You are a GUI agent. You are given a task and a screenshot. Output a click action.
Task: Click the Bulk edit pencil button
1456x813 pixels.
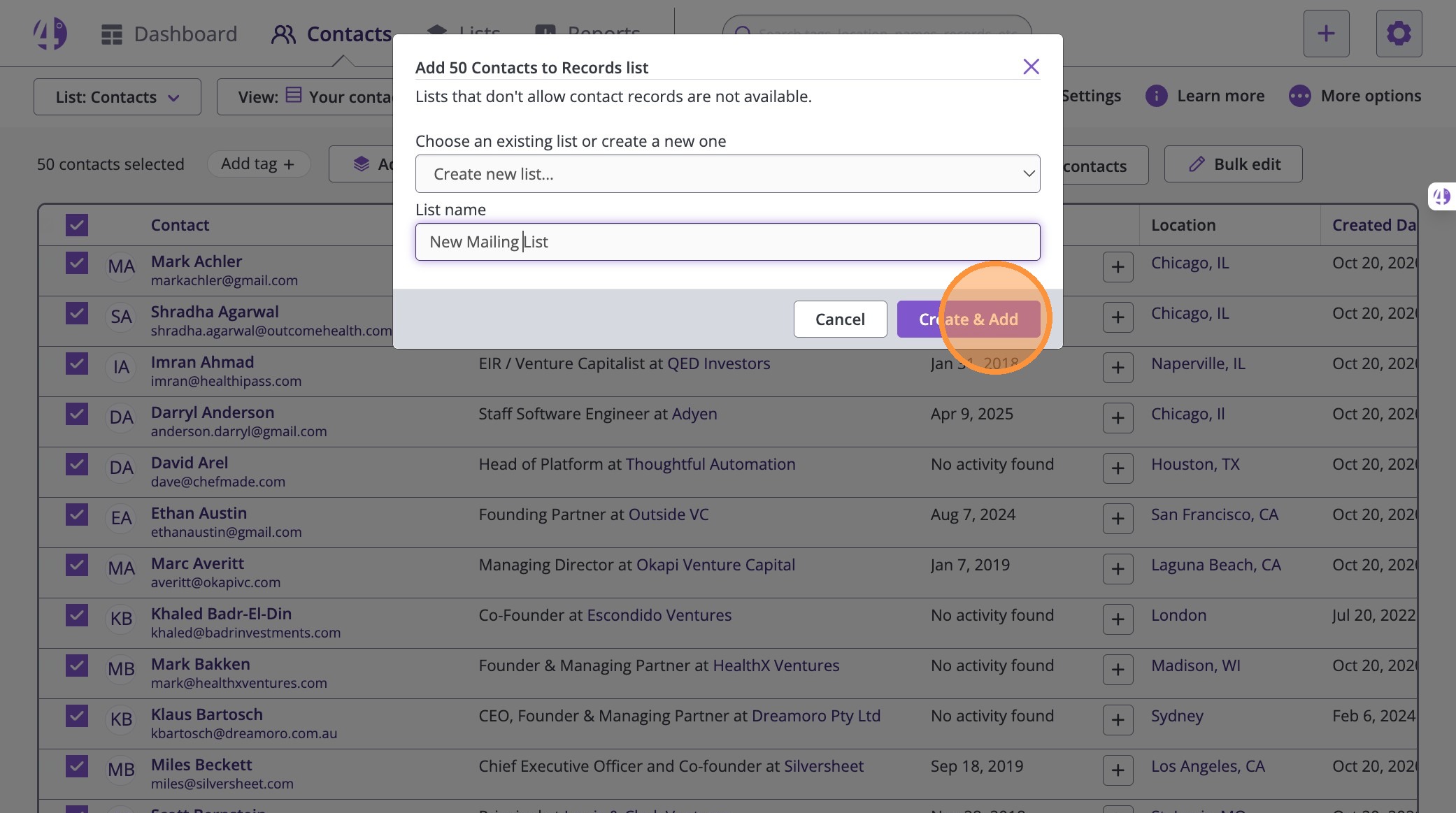[x=1233, y=164]
